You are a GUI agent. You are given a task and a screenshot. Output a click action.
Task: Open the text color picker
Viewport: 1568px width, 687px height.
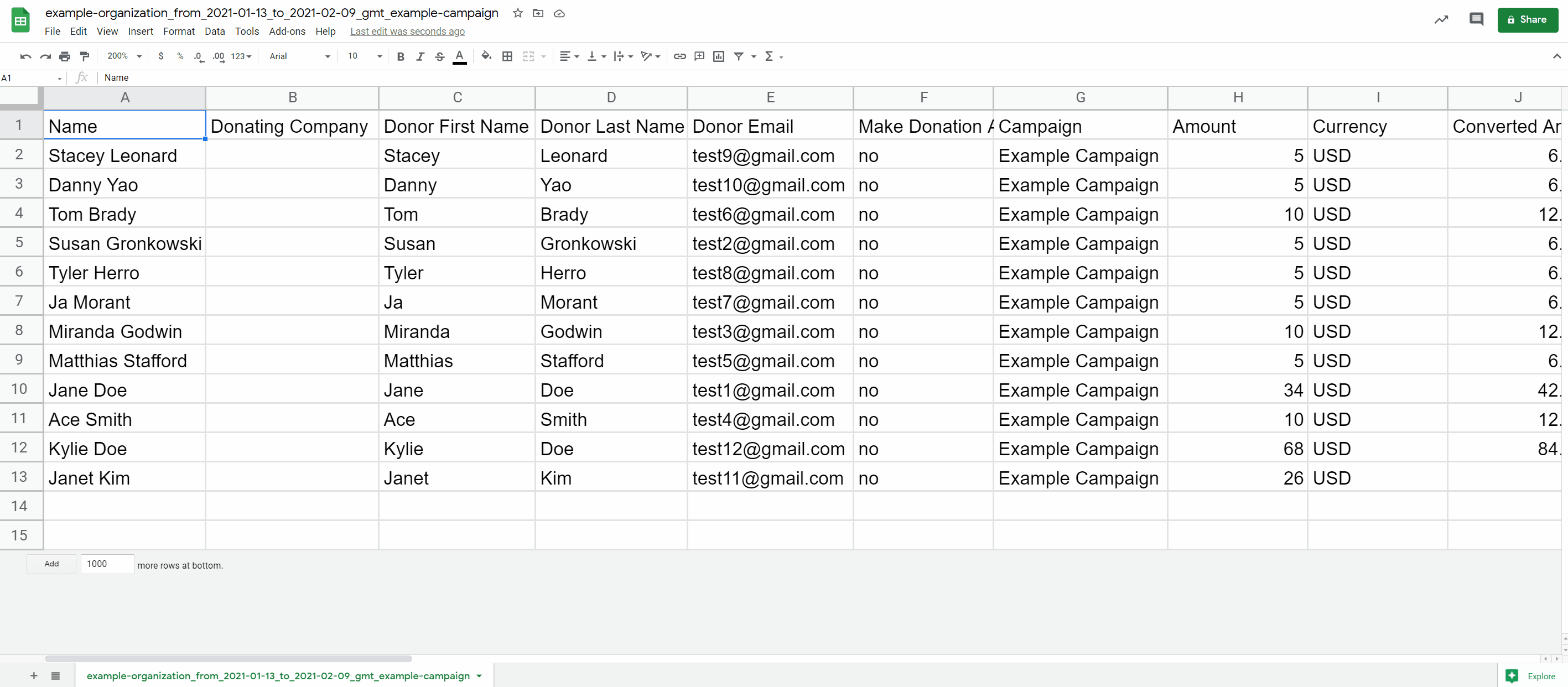click(460, 56)
